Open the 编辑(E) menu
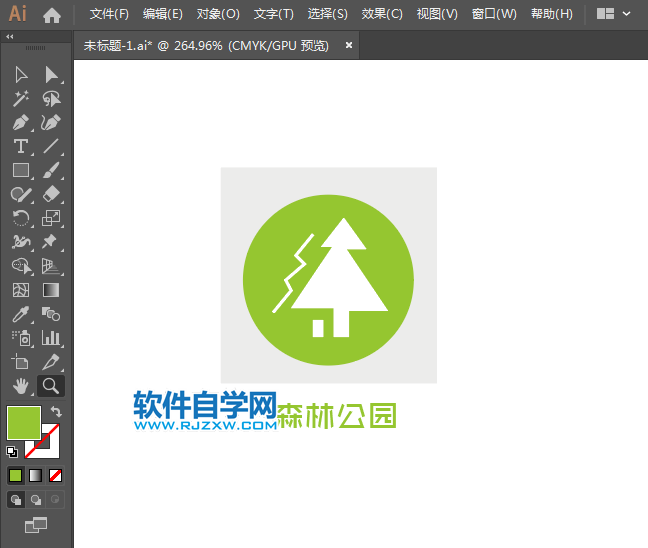 click(162, 14)
